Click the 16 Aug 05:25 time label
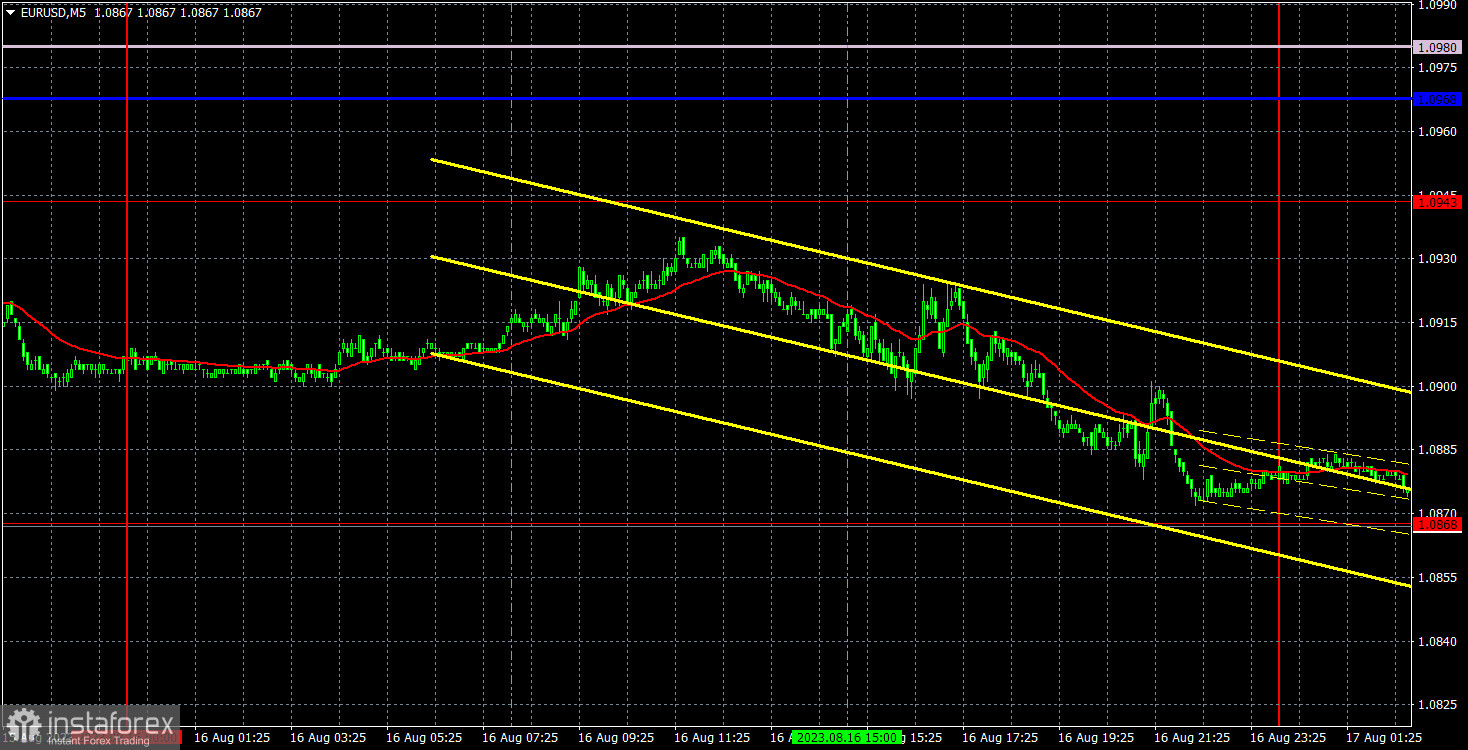The image size is (1468, 750). point(424,737)
